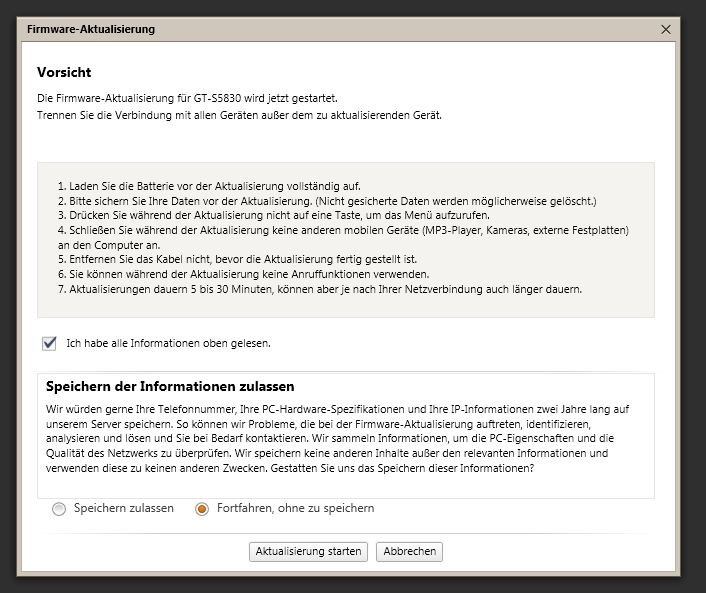
Task: Click the Vorsicht heading
Action: (x=64, y=72)
